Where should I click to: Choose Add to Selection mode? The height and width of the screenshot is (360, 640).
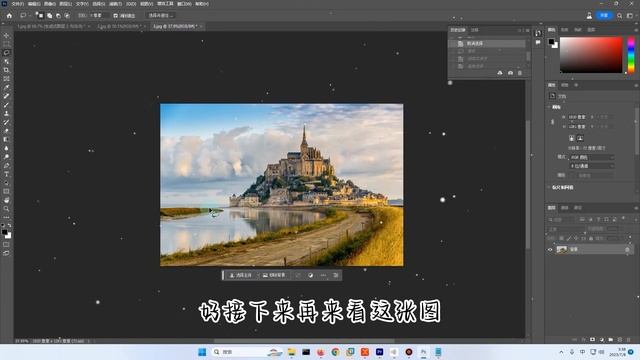point(49,16)
